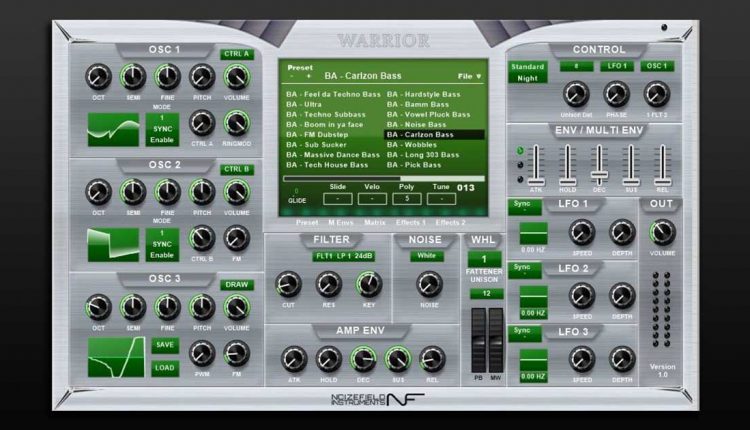Open the OSC 1 CTRL A selector
Image resolution: width=750 pixels, height=430 pixels.
(237, 54)
